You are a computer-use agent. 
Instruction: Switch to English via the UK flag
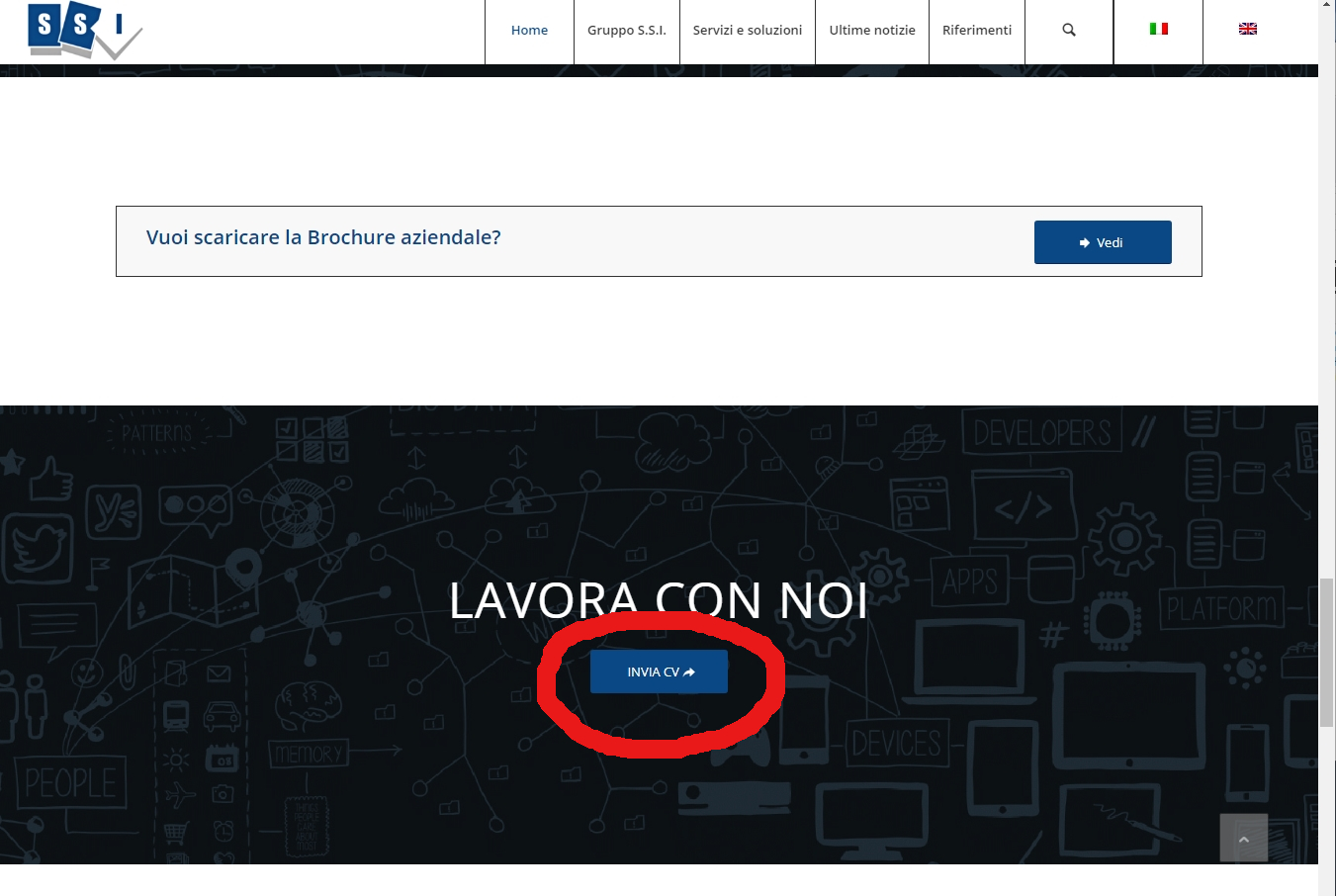tap(1248, 30)
